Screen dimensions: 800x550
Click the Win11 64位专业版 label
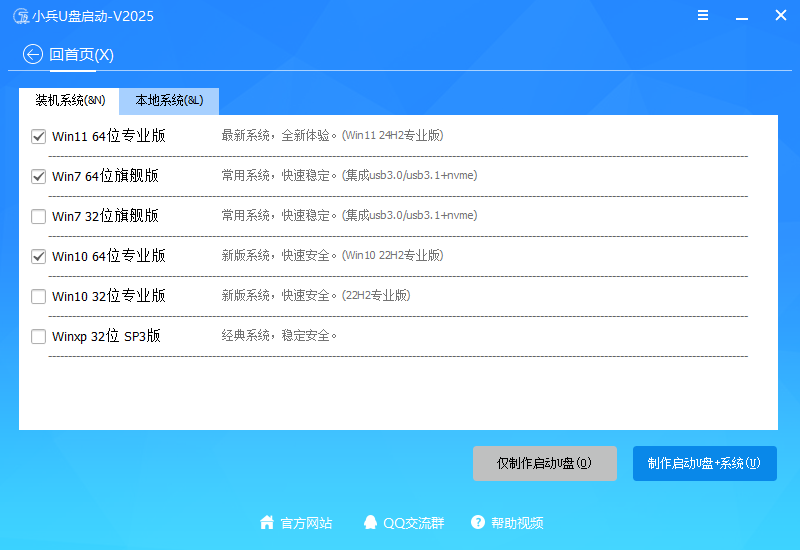[109, 136]
